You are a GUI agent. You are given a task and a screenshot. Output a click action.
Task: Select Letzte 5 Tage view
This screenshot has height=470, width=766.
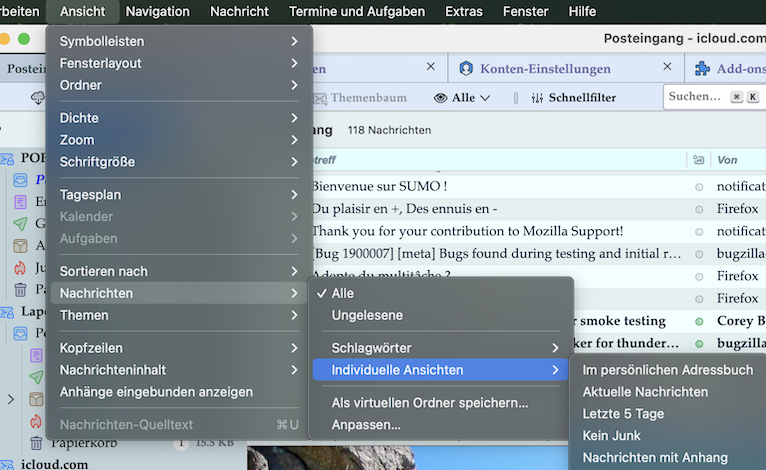(623, 414)
